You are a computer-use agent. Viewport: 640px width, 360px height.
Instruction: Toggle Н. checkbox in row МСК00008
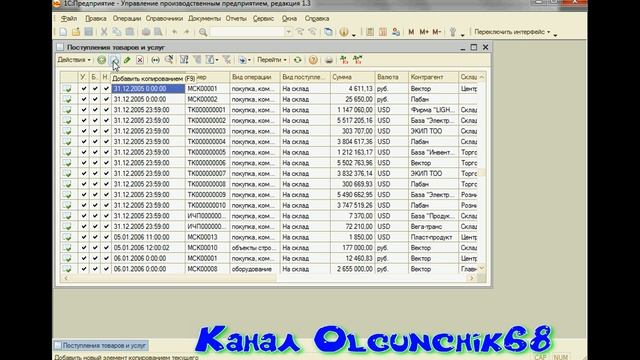point(106,269)
